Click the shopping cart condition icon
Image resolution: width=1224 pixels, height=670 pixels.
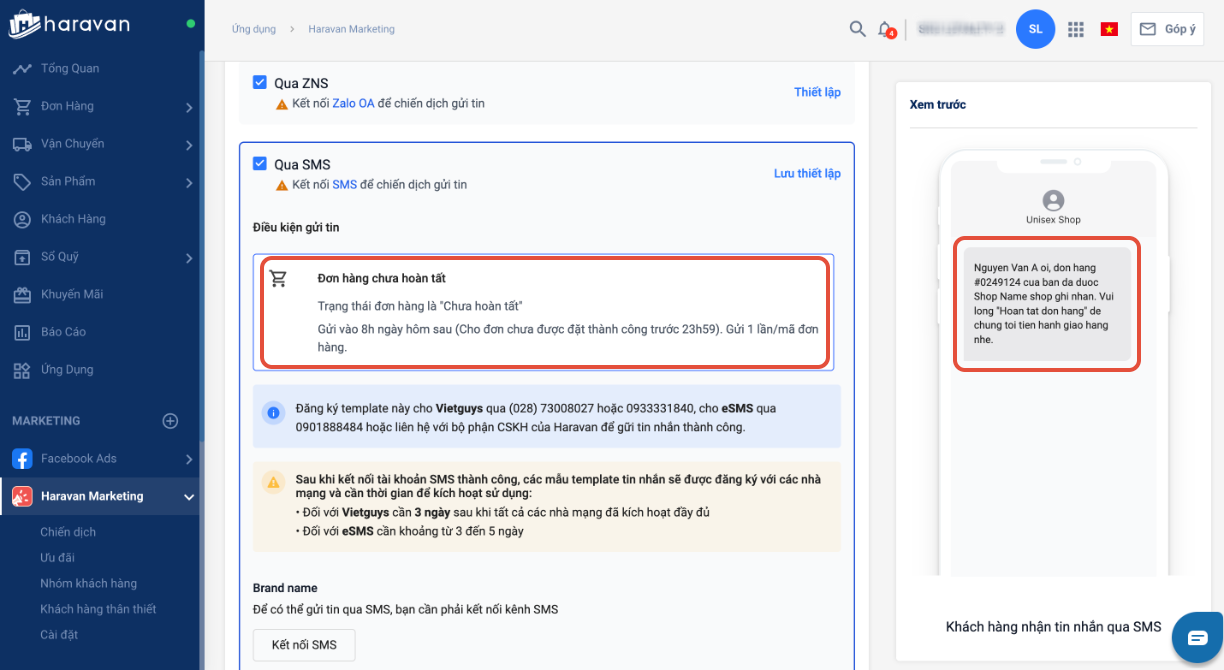pyautogui.click(x=279, y=279)
